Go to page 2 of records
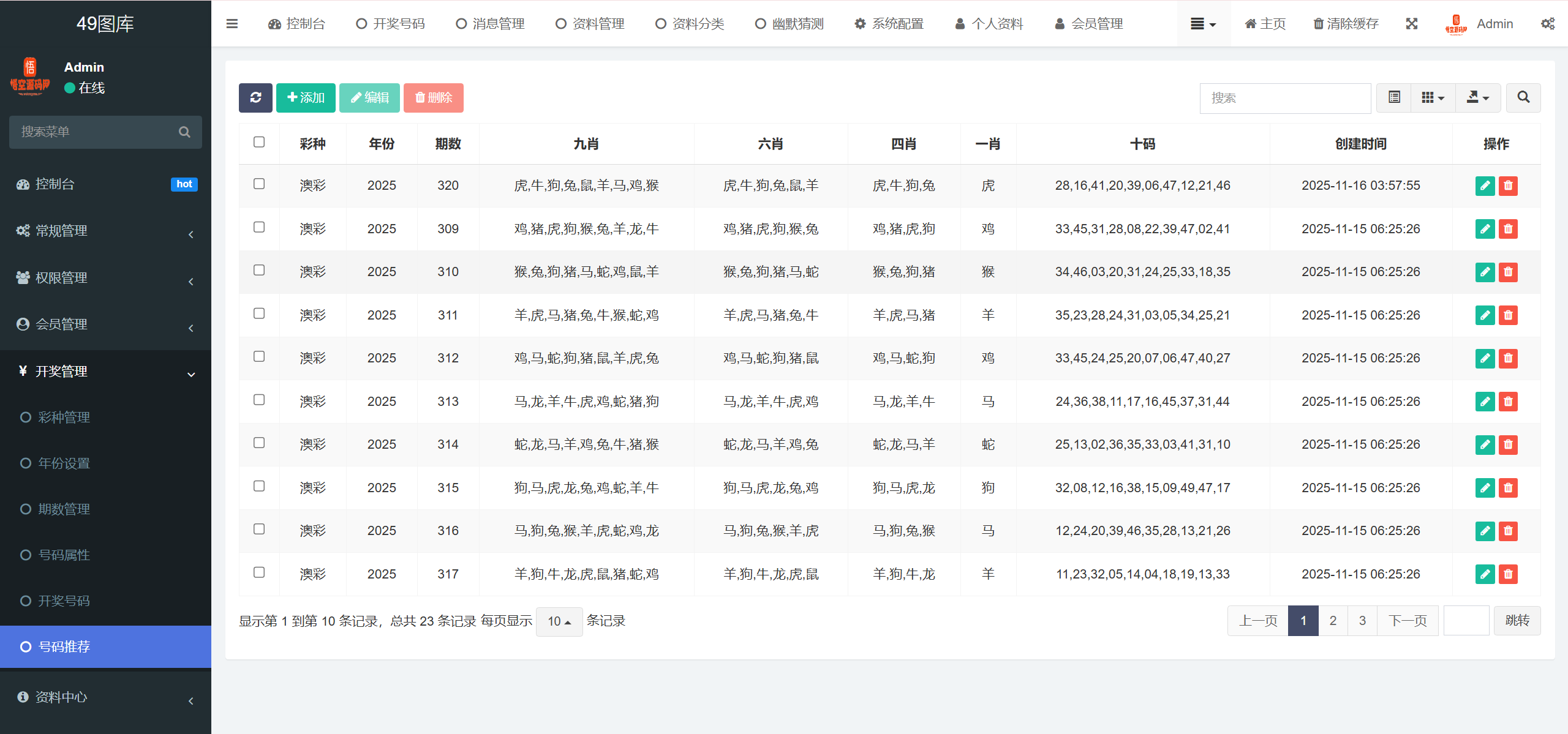Image resolution: width=1568 pixels, height=734 pixels. [1333, 621]
